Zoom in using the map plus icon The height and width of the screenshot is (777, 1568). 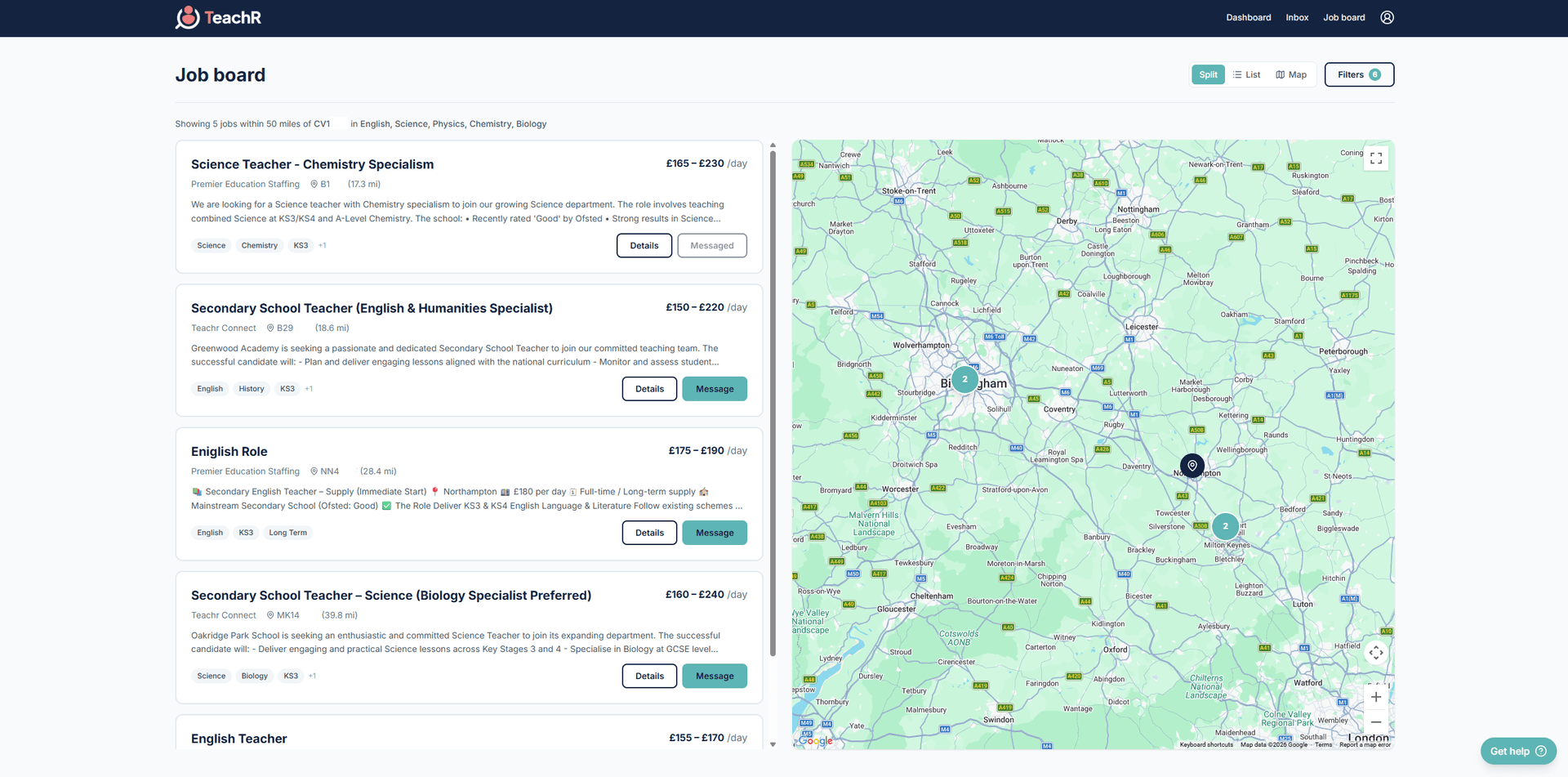[1376, 697]
